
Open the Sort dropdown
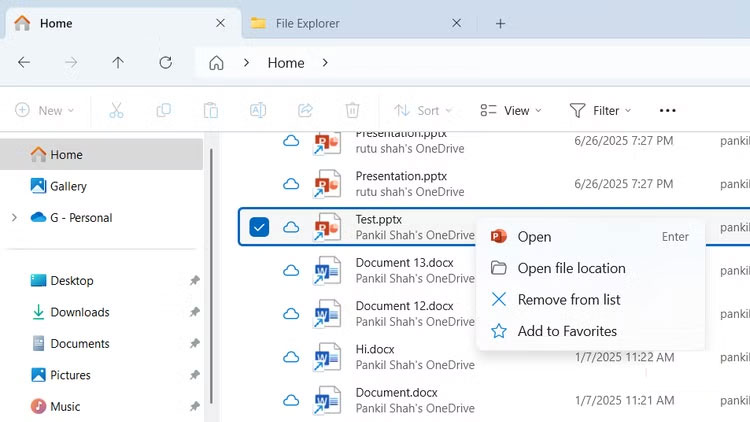pos(422,110)
